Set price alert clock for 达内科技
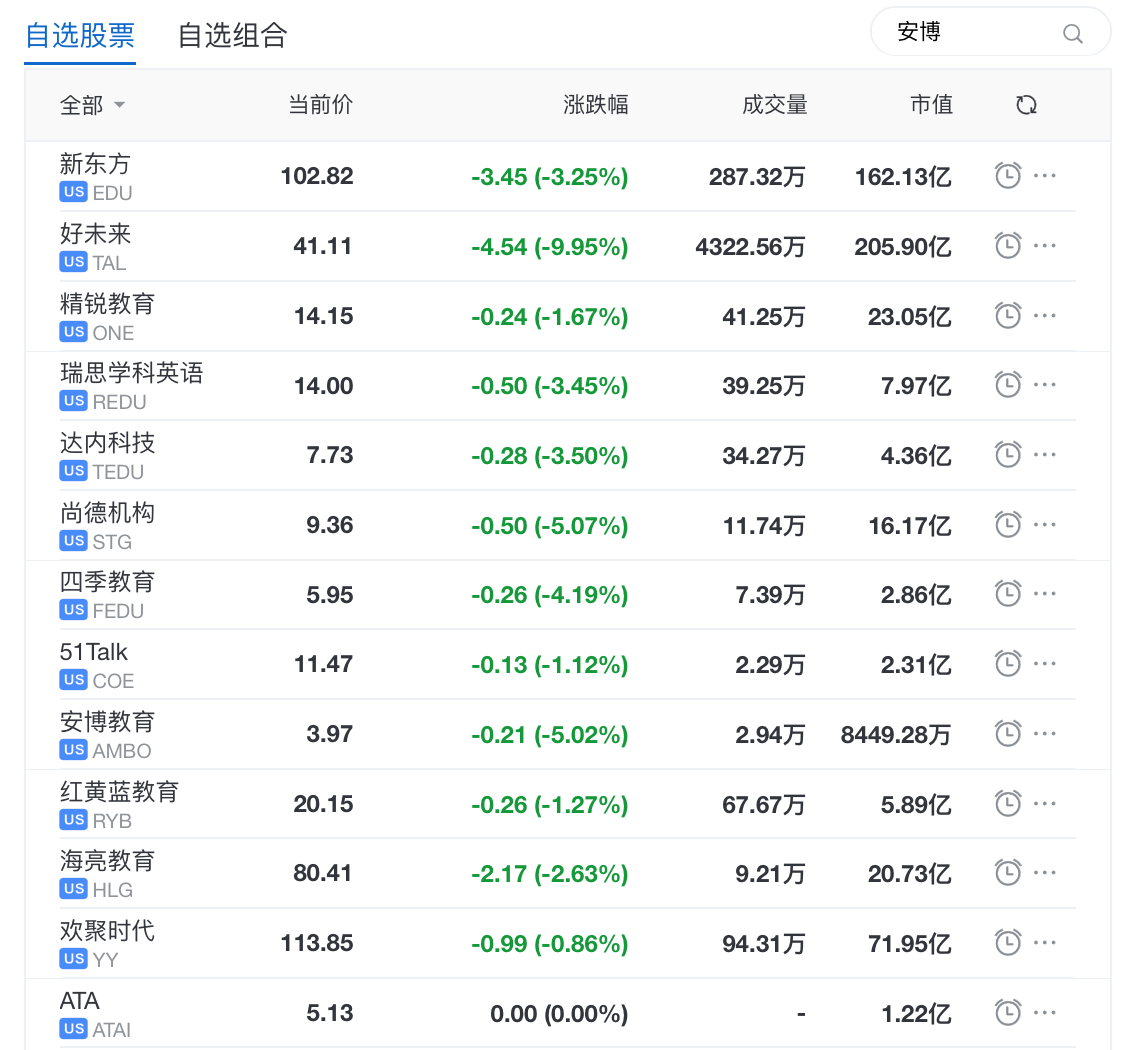1126x1050 pixels. pos(1008,455)
